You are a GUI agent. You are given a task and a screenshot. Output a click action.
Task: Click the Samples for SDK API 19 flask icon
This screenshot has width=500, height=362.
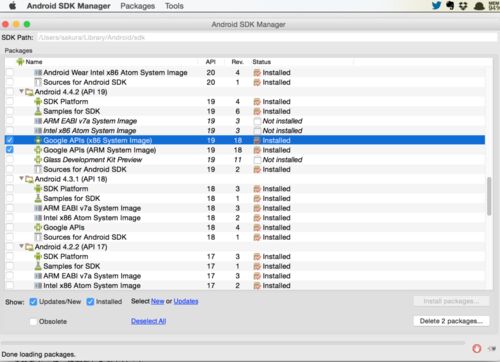coord(38,111)
